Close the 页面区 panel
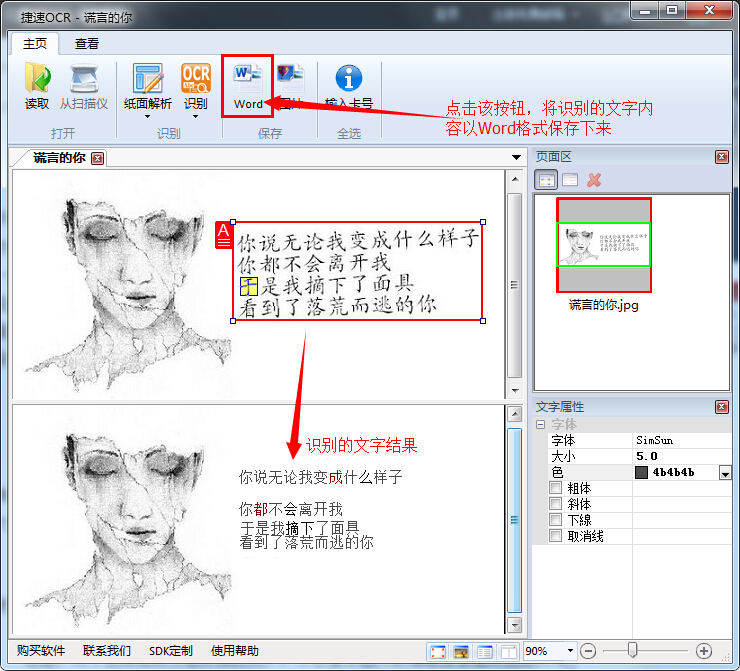Screen dimensions: 740x671 [722, 157]
